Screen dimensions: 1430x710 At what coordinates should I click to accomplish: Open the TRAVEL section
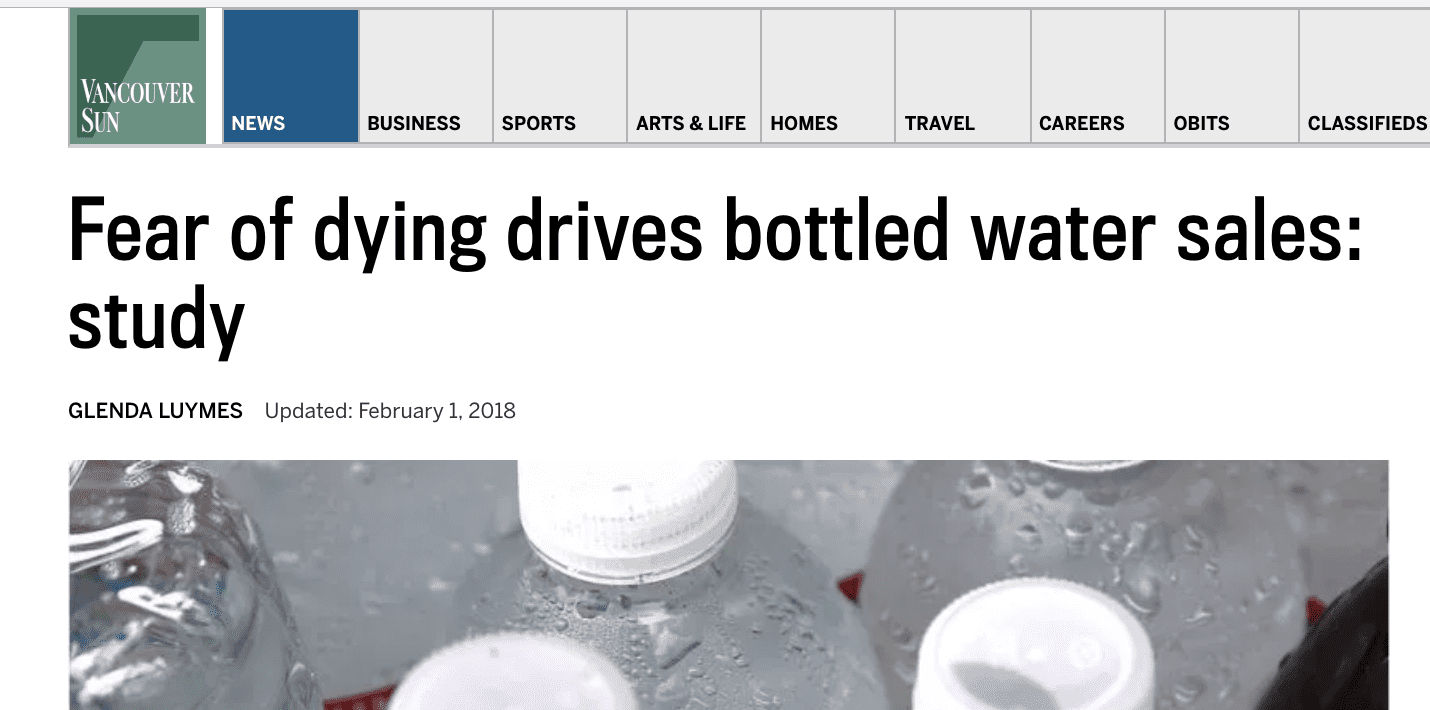[963, 76]
